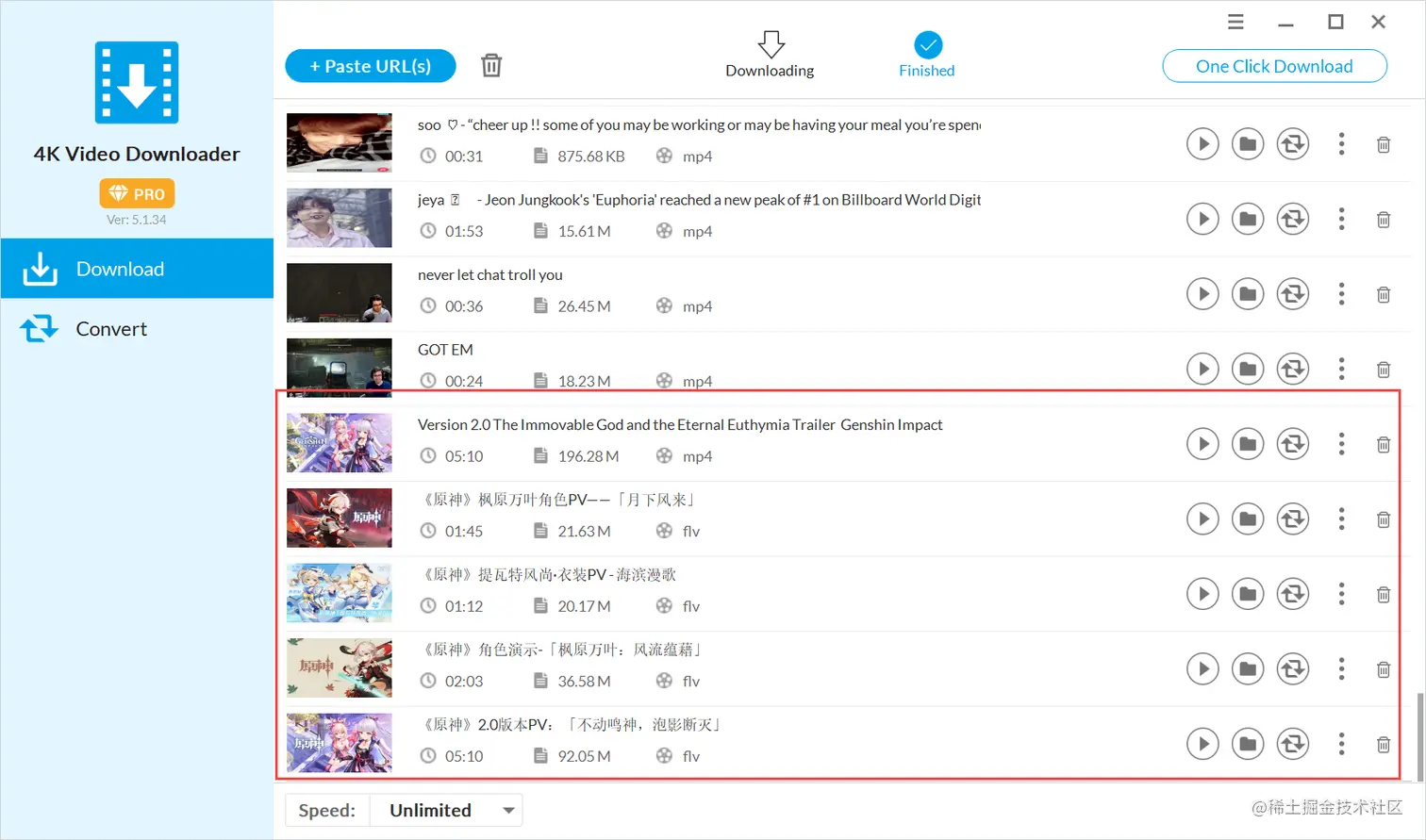Open folder for the 92.05 M flv video

coord(1248,744)
